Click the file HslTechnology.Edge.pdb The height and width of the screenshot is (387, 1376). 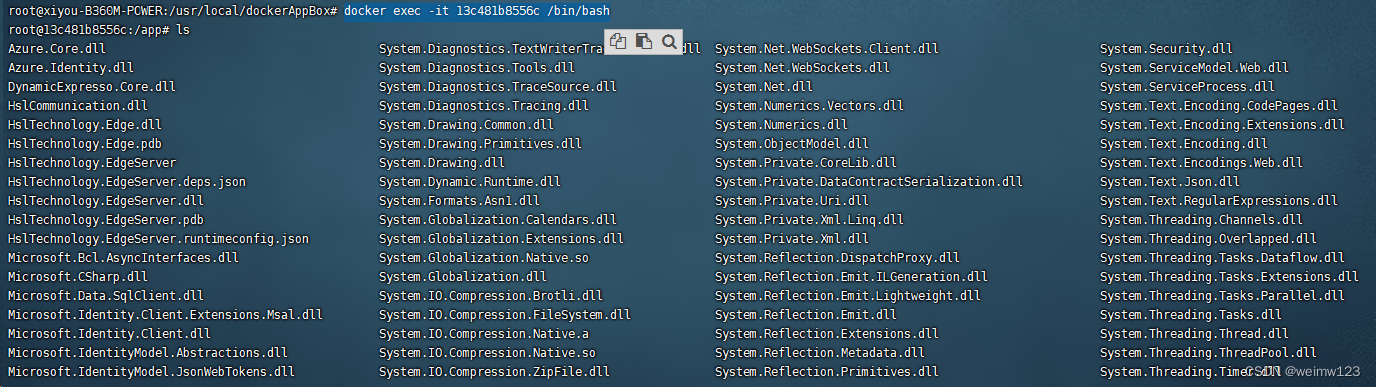85,143
